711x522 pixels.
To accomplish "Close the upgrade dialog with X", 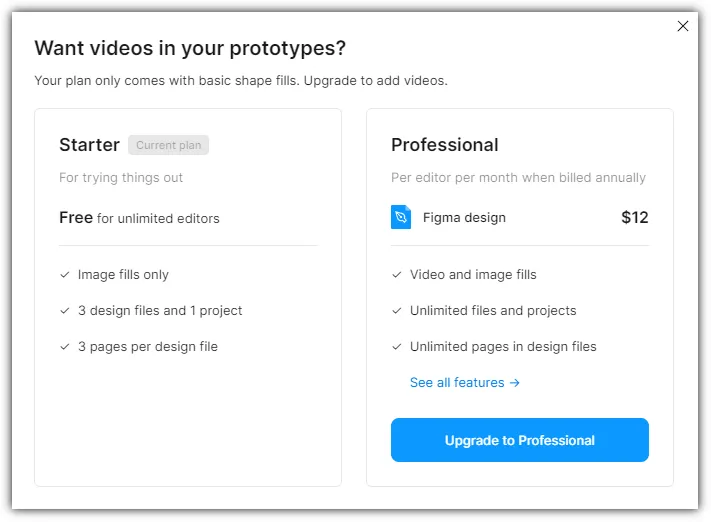I will click(x=683, y=26).
